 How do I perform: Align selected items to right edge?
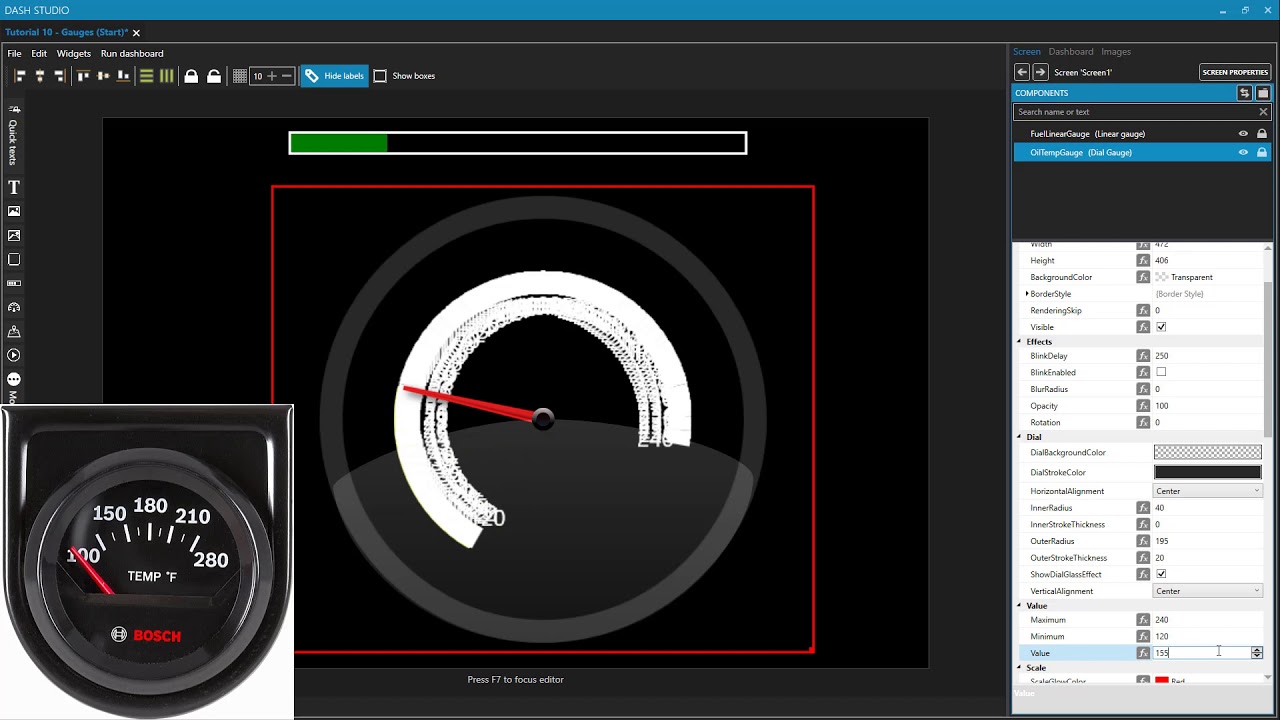point(59,76)
